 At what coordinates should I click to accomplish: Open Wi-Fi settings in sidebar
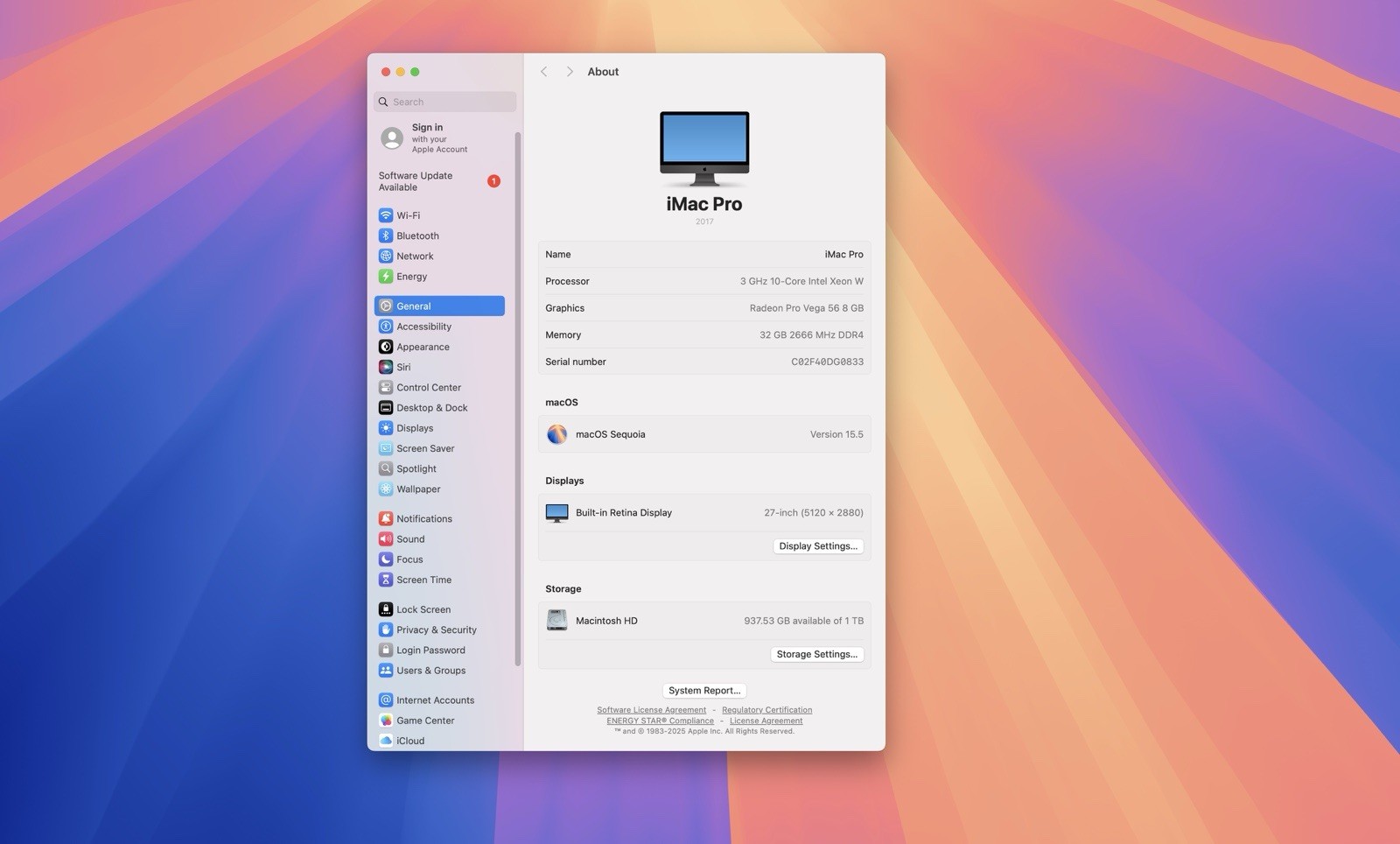click(407, 215)
